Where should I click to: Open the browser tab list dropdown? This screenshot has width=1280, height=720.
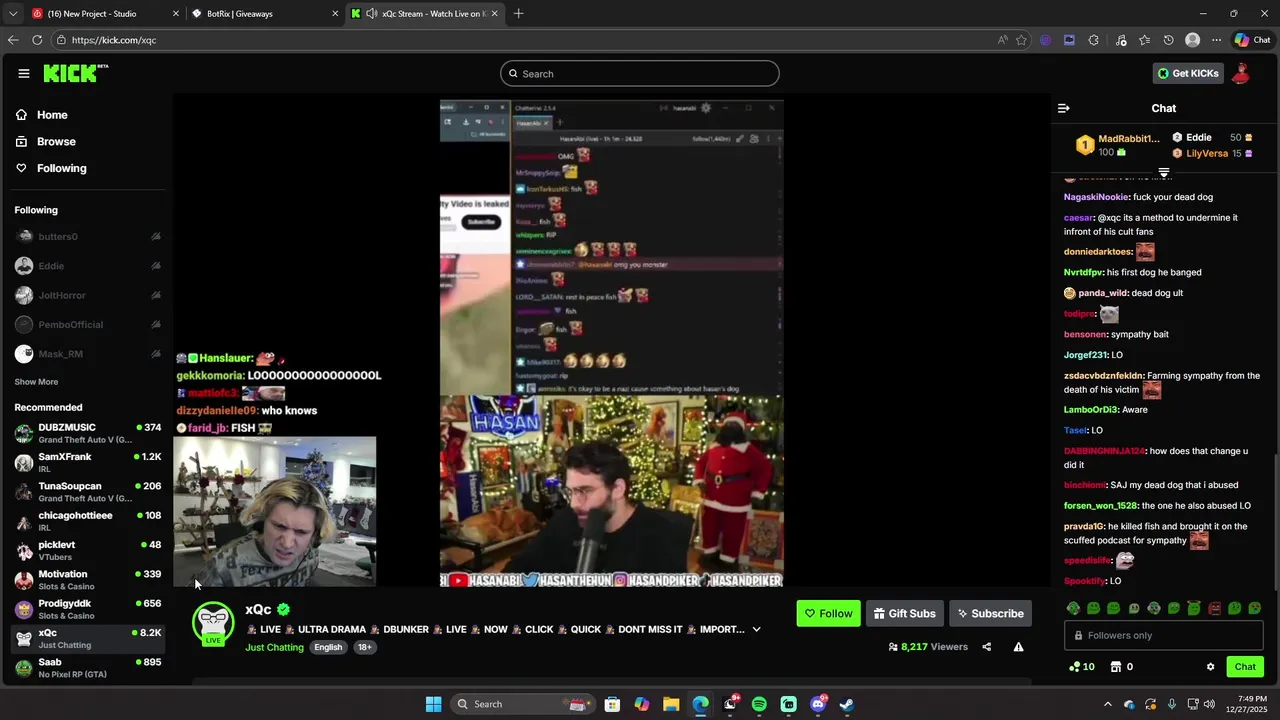12,14
